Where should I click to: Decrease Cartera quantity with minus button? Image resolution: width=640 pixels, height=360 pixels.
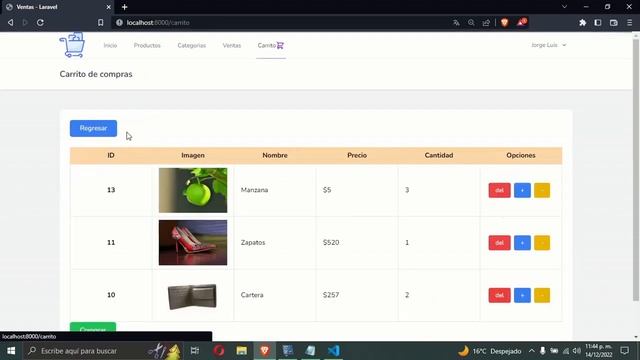click(542, 295)
